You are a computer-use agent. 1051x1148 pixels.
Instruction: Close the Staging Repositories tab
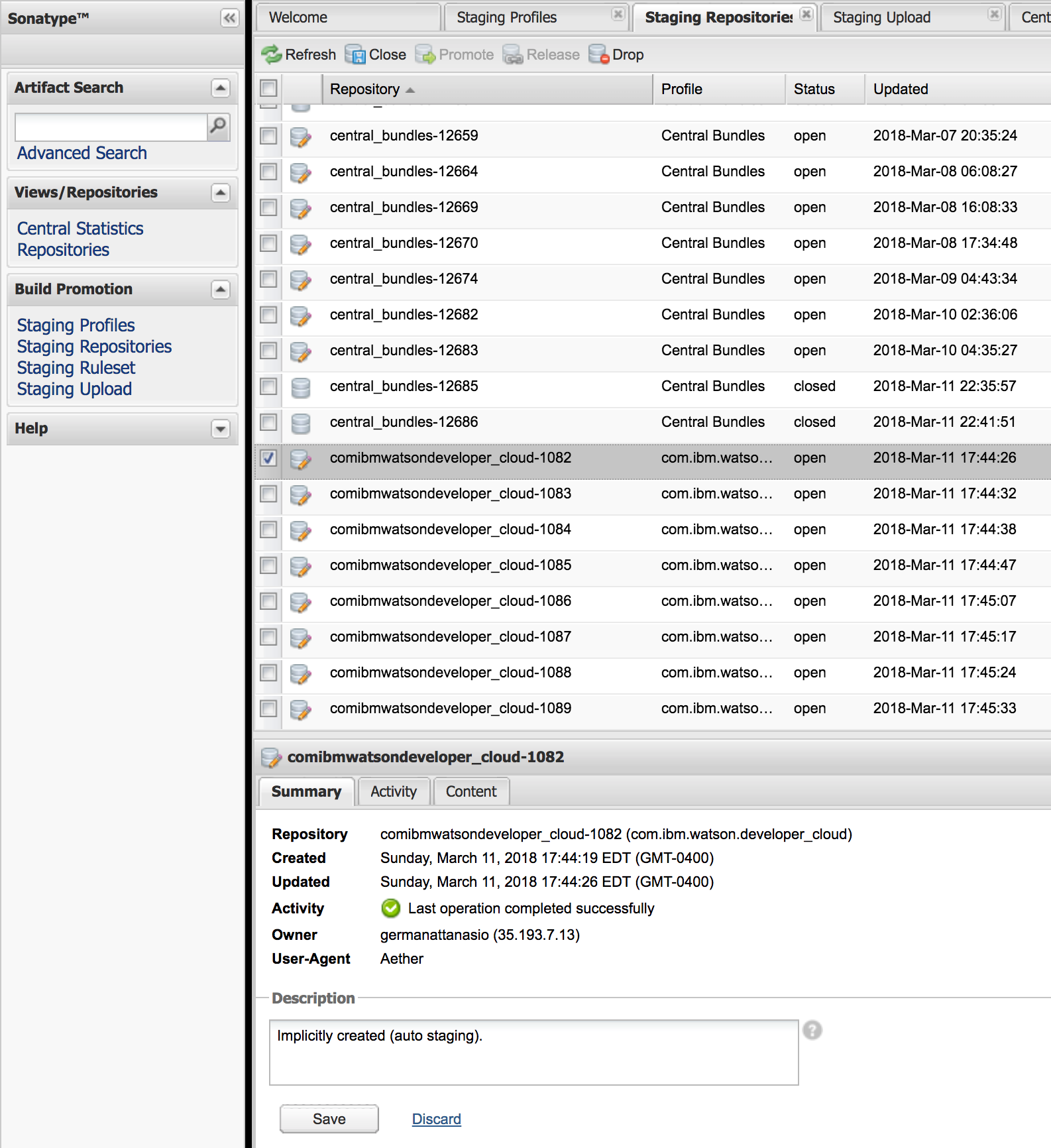806,14
